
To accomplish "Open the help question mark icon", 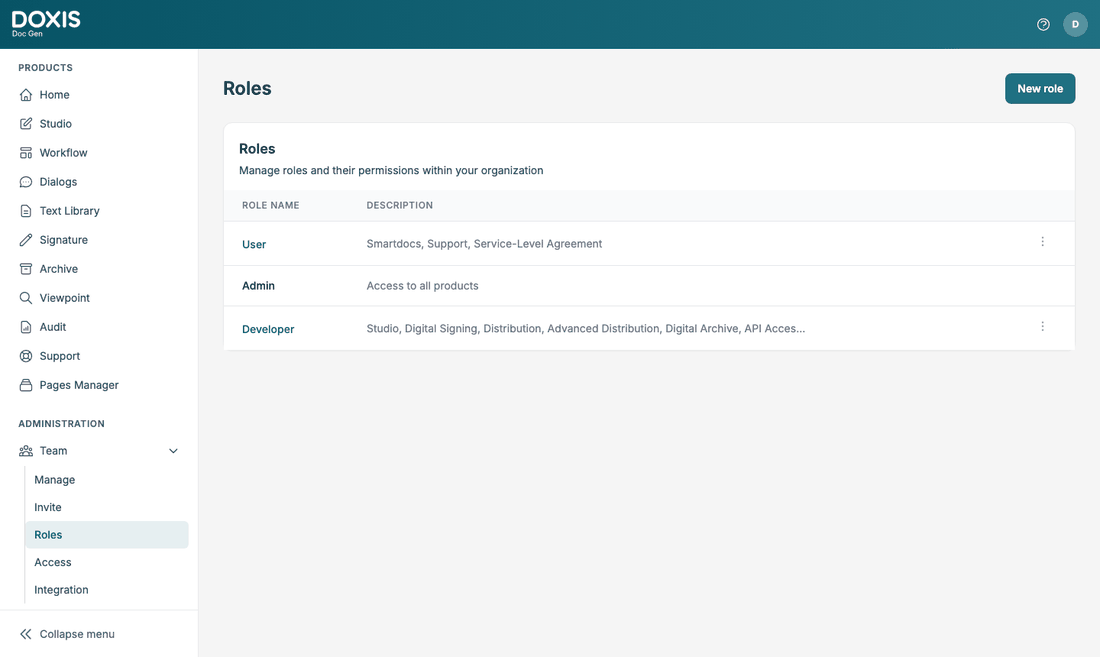I will [x=1043, y=25].
